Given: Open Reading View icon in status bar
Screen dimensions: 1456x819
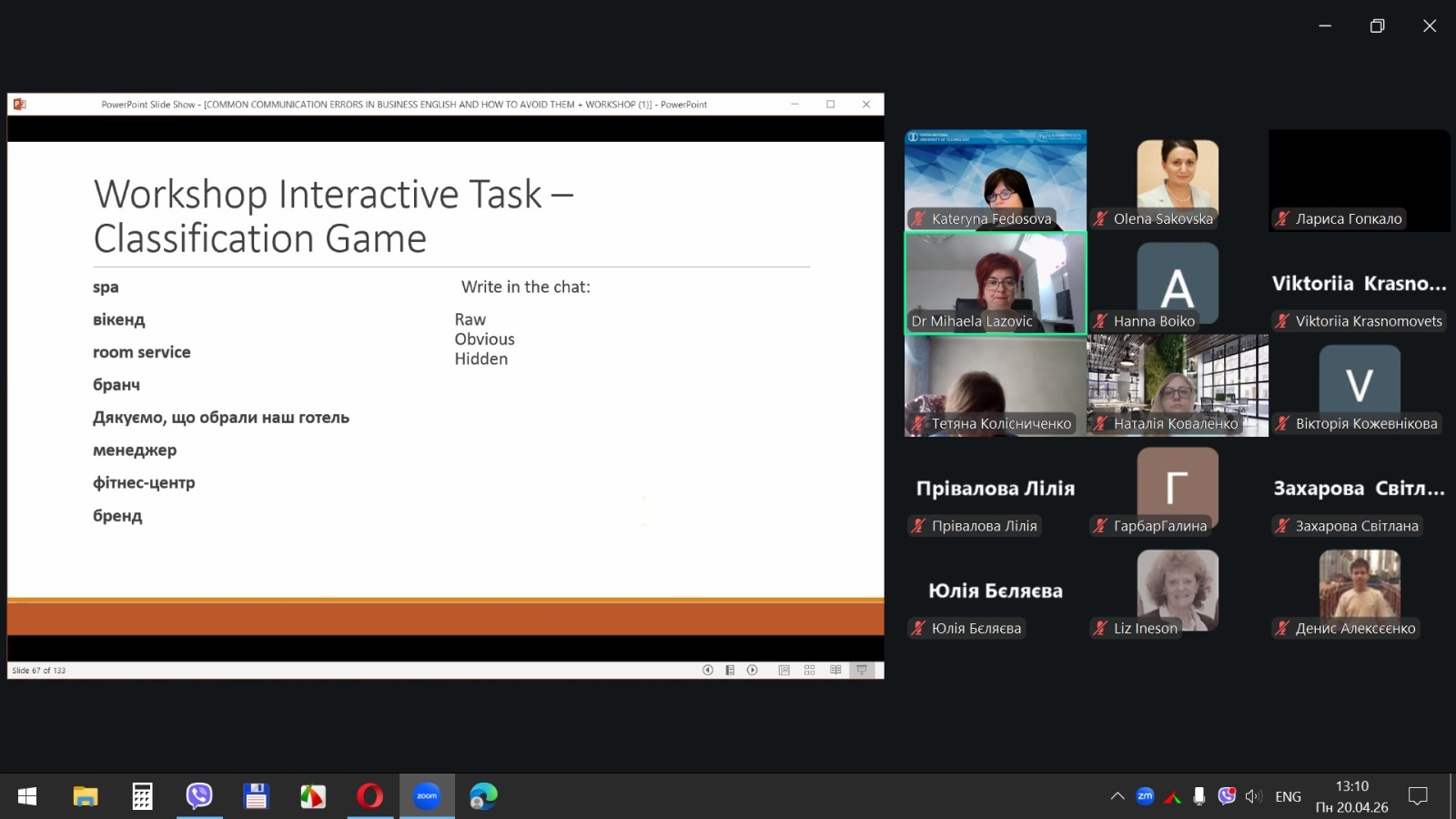Looking at the screenshot, I should point(835,670).
